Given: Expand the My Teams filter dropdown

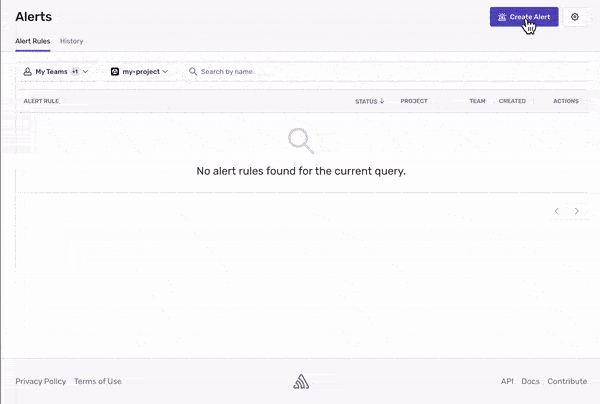Looking at the screenshot, I should click(56, 72).
